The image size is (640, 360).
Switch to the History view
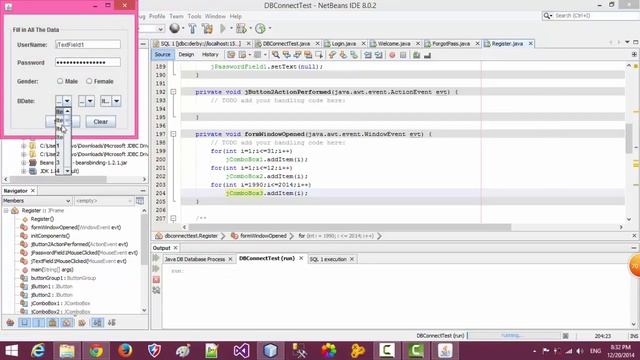click(x=210, y=54)
